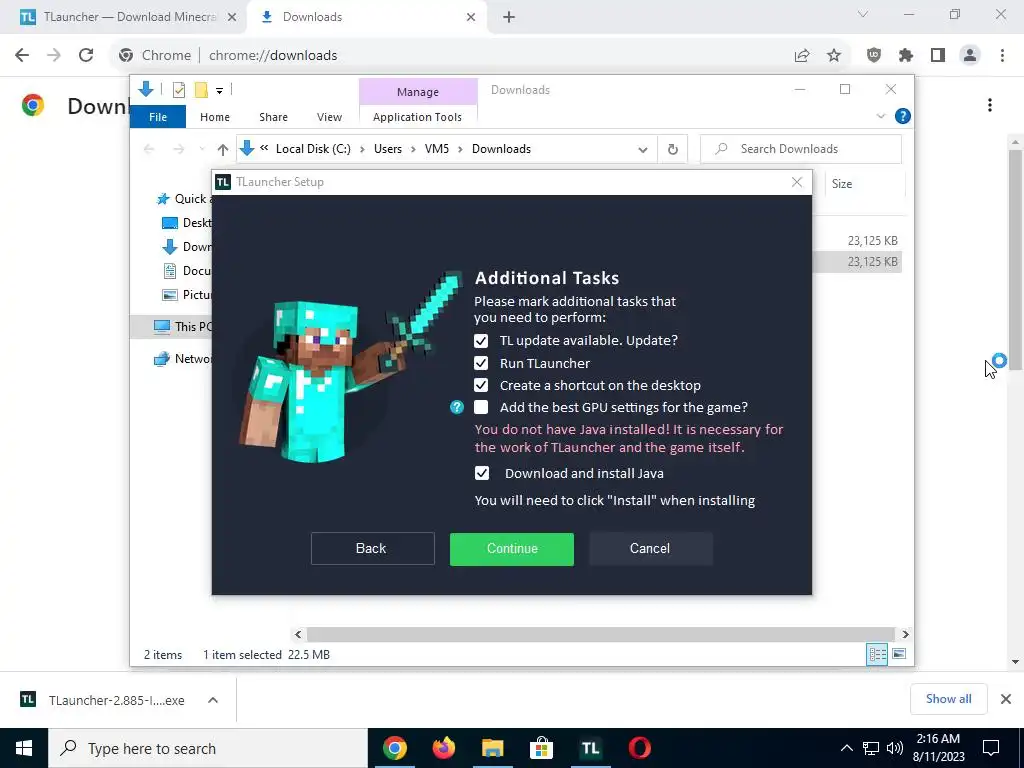The image size is (1024, 768).
Task: Click Explorer's Up one level arrow
Action: click(x=223, y=150)
